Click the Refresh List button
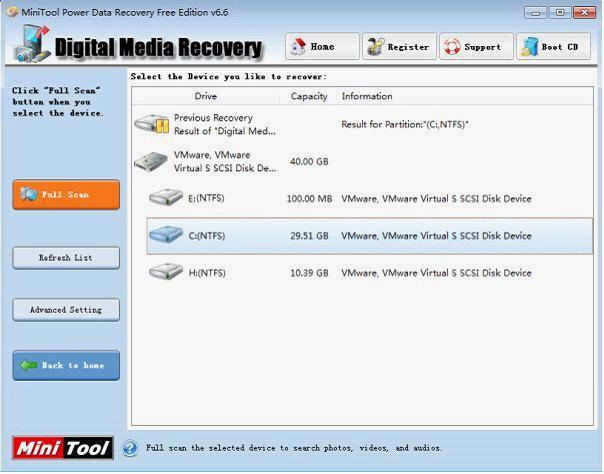This screenshot has width=604, height=474. [66, 258]
